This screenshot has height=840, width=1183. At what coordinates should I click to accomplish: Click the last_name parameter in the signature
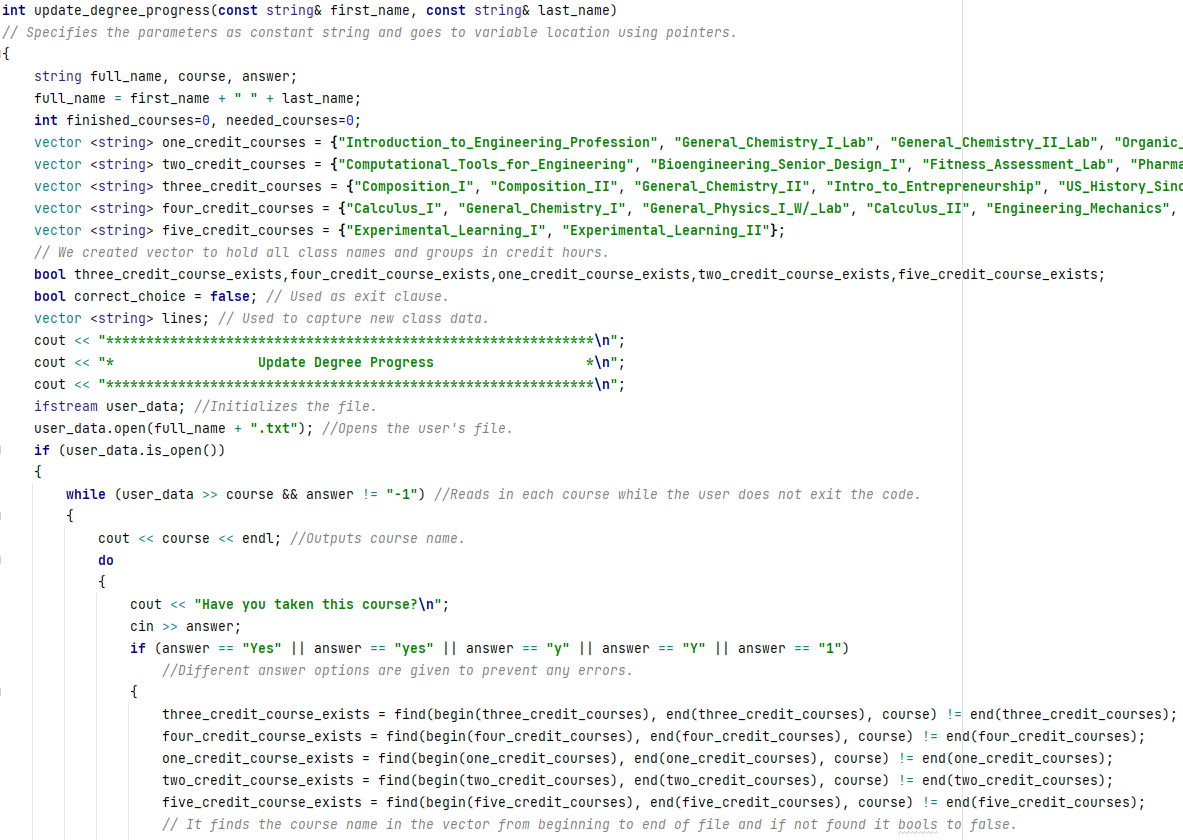(571, 11)
